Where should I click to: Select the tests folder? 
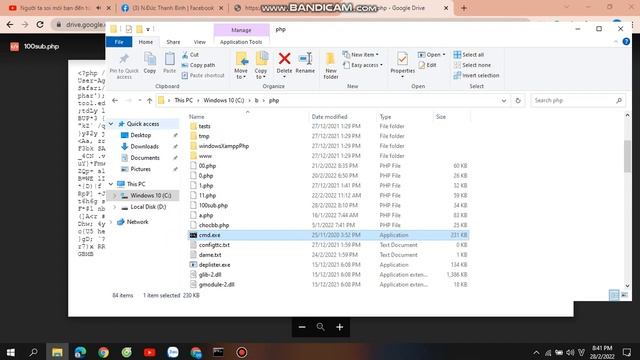tap(204, 126)
